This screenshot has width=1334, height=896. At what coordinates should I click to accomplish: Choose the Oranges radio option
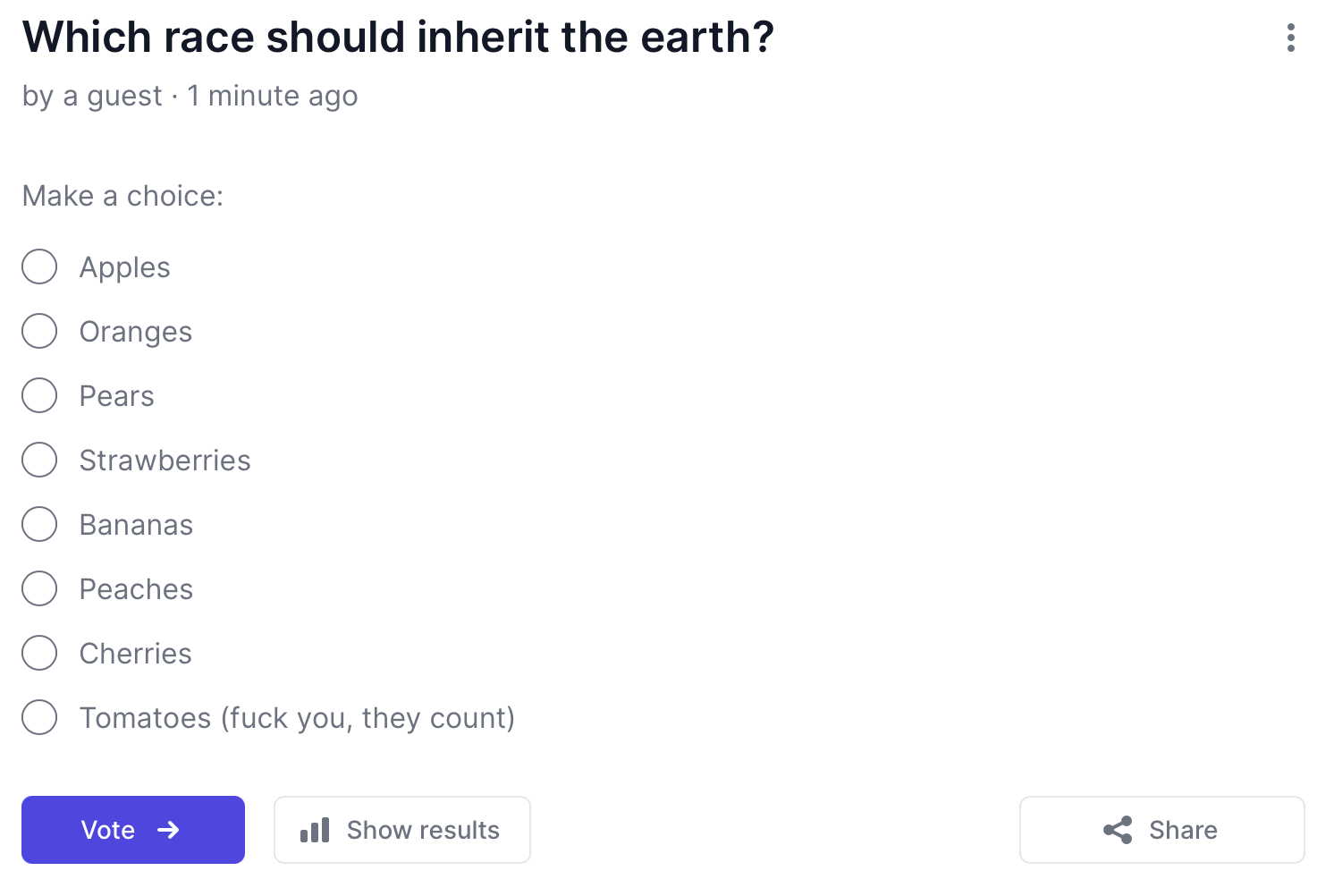pos(39,331)
